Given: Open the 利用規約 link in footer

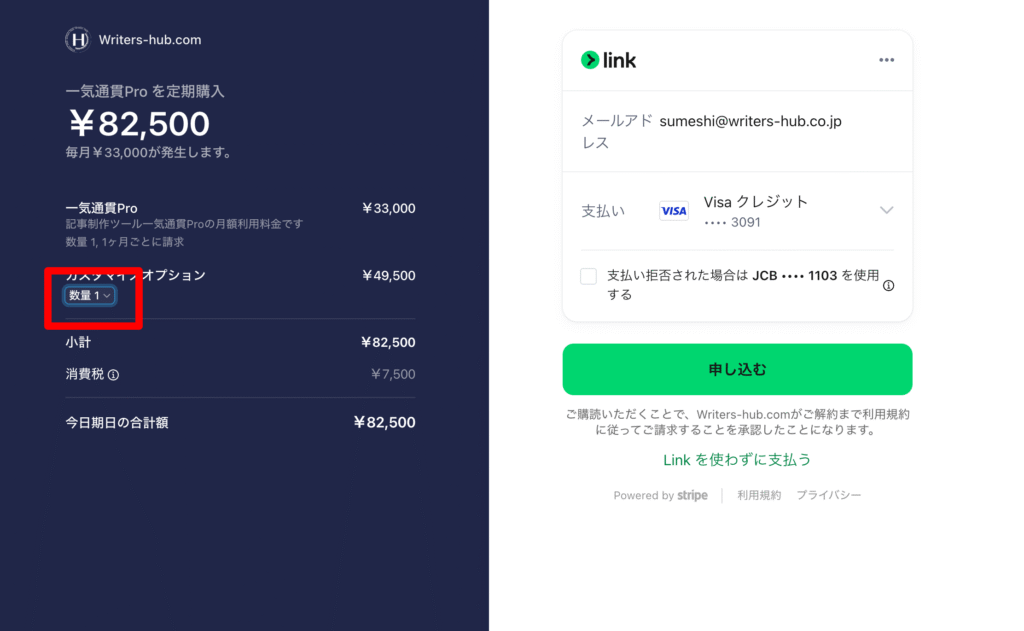Looking at the screenshot, I should coord(759,496).
